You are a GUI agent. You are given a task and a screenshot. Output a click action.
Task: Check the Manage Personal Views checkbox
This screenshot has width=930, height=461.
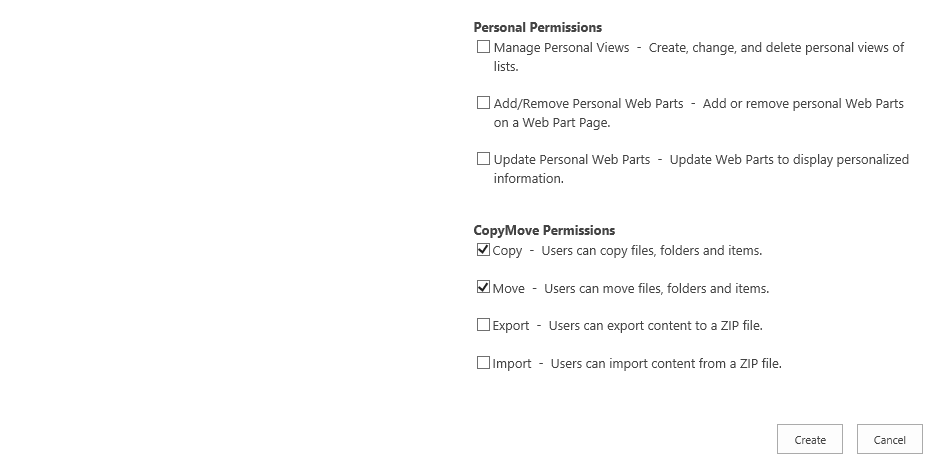(484, 47)
